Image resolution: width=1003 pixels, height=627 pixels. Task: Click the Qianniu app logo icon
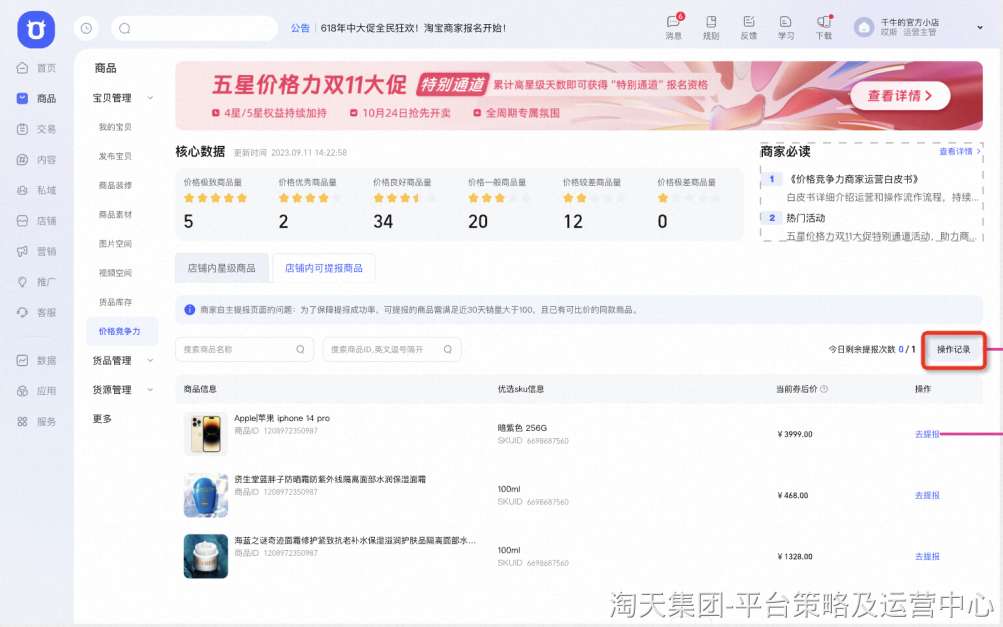click(36, 29)
